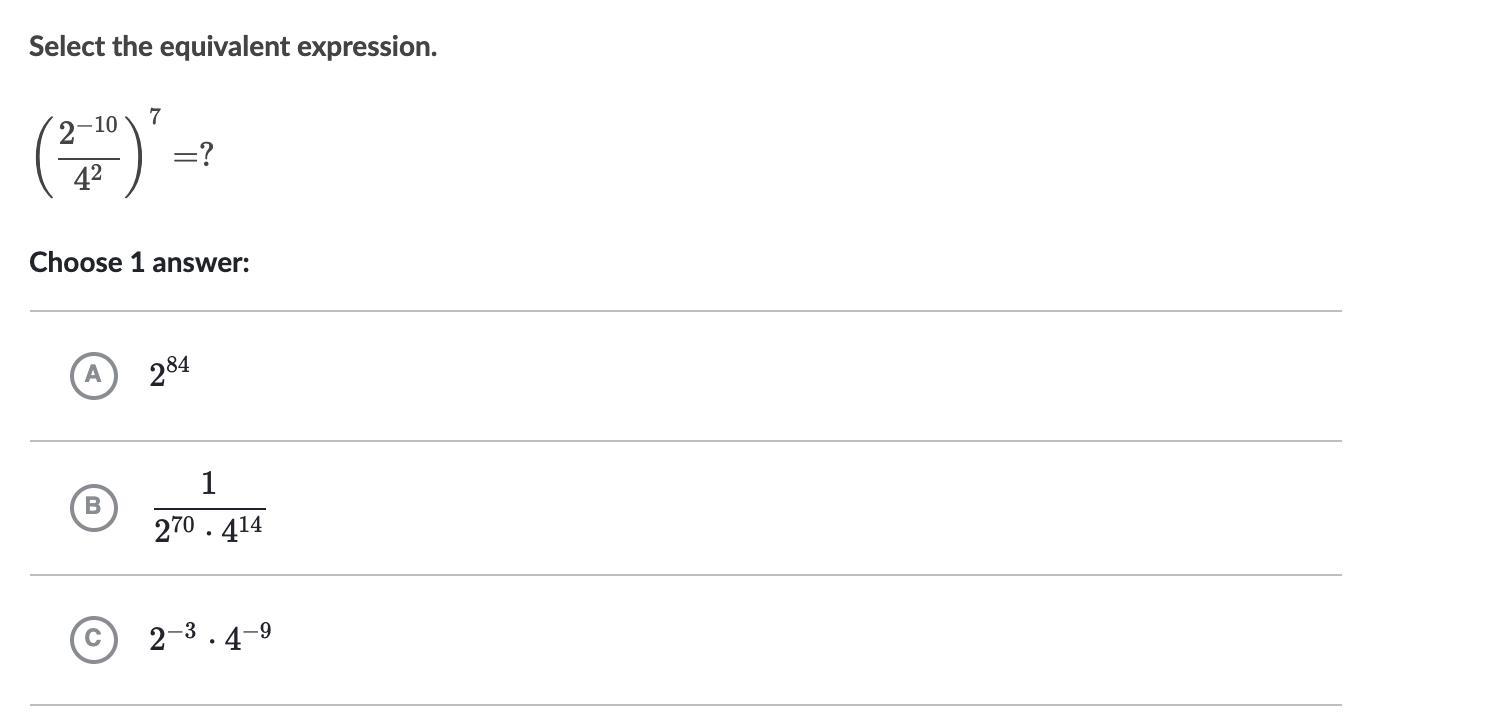The image size is (1498, 712).
Task: Pick option C radio circle
Action: pyautogui.click(x=93, y=639)
